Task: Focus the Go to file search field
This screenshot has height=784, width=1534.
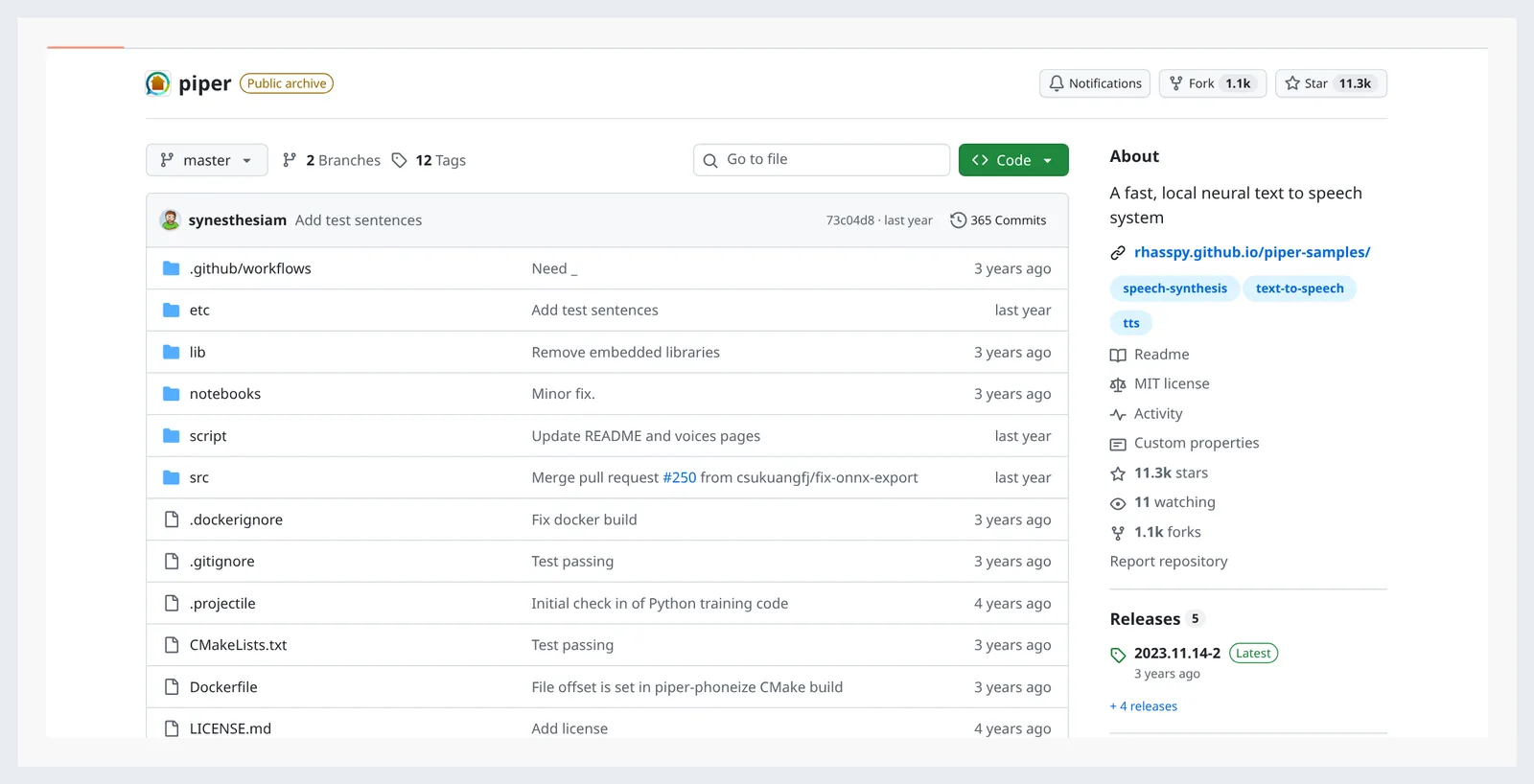Action: point(822,160)
